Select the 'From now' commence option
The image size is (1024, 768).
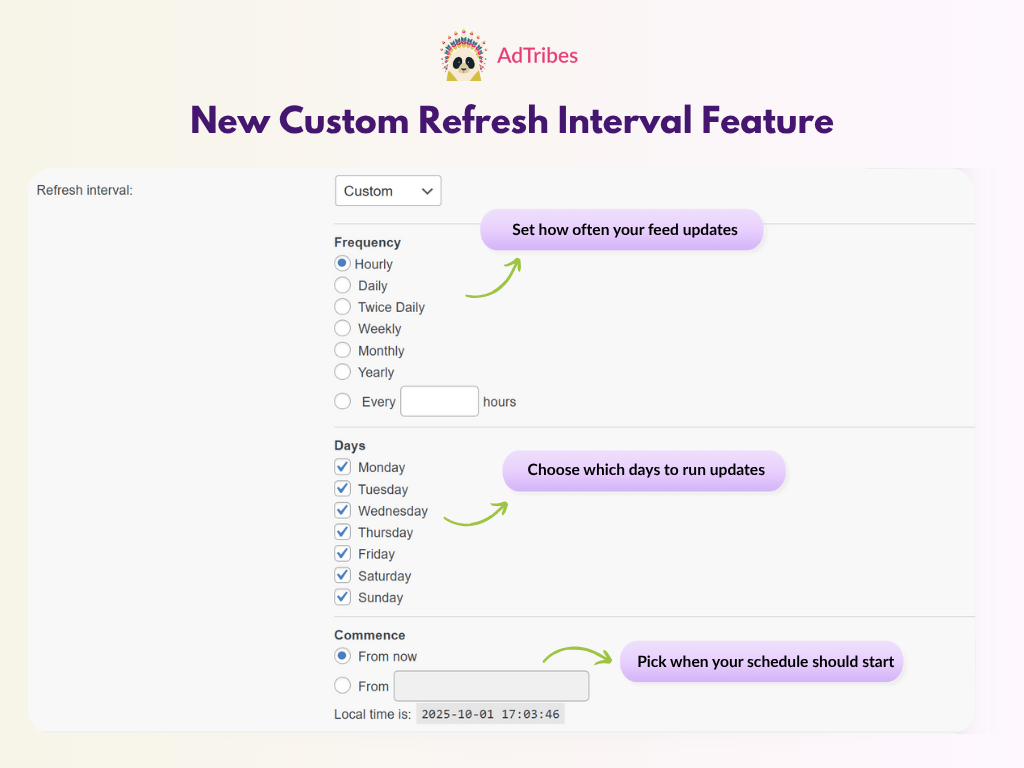pyautogui.click(x=343, y=656)
